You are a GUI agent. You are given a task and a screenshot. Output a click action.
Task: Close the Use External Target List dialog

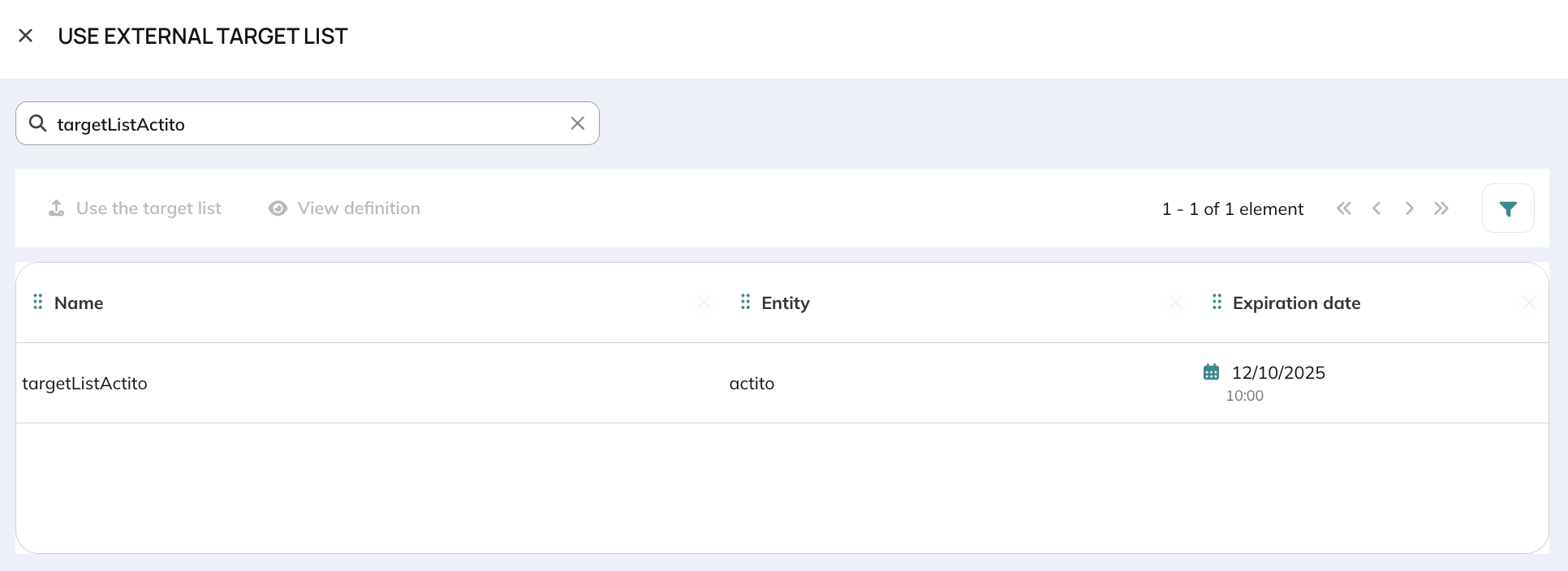pyautogui.click(x=26, y=36)
